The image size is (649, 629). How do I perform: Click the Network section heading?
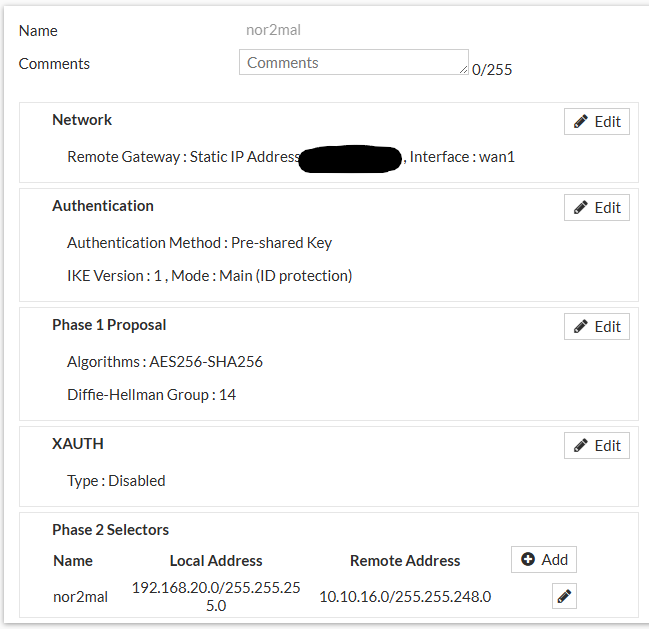(x=82, y=120)
